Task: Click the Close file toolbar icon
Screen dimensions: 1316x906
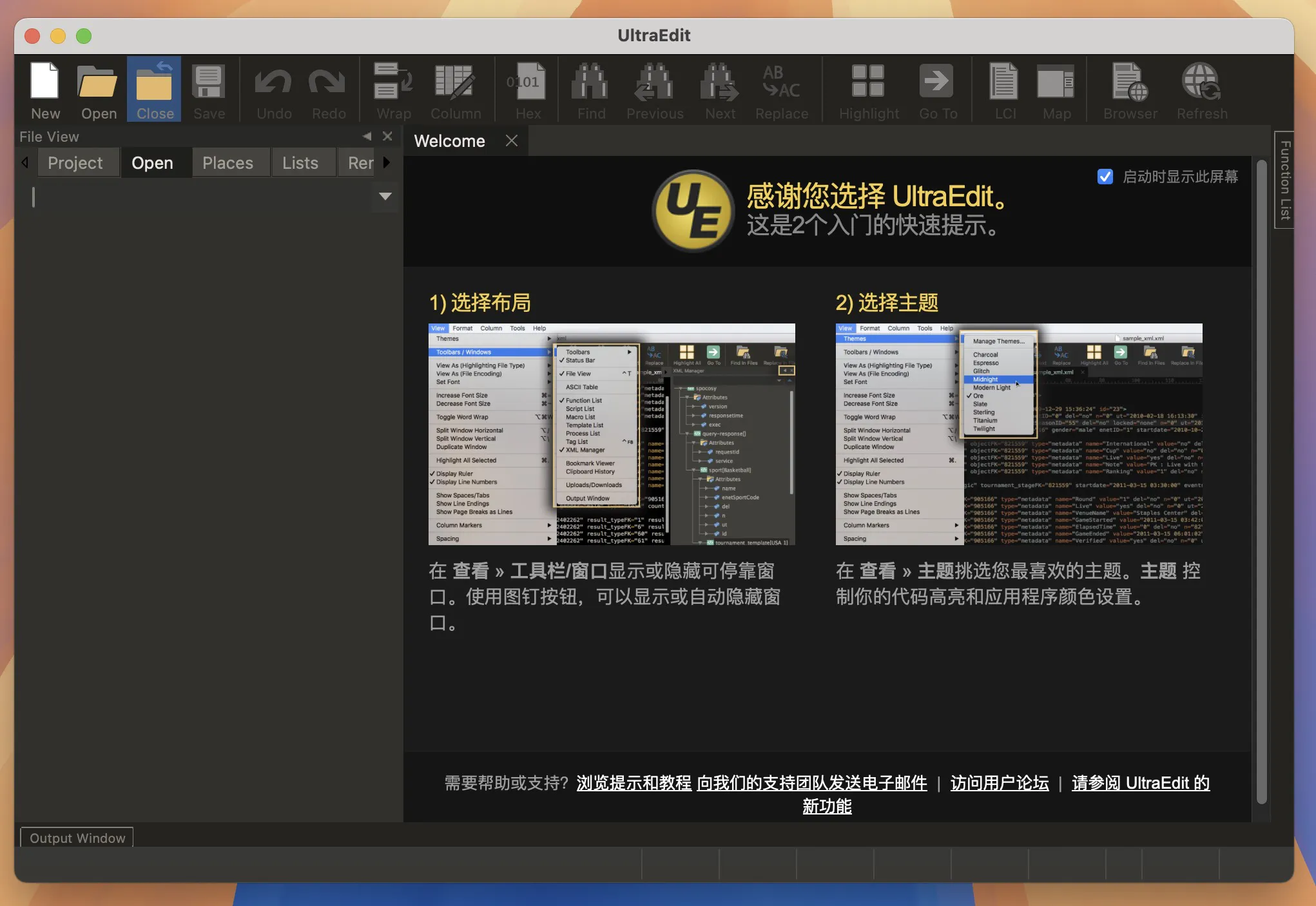Action: [155, 90]
